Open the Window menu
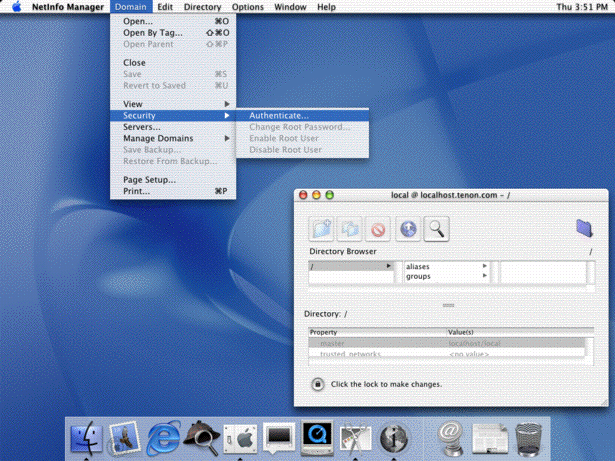This screenshot has height=461, width=615. pos(290,7)
